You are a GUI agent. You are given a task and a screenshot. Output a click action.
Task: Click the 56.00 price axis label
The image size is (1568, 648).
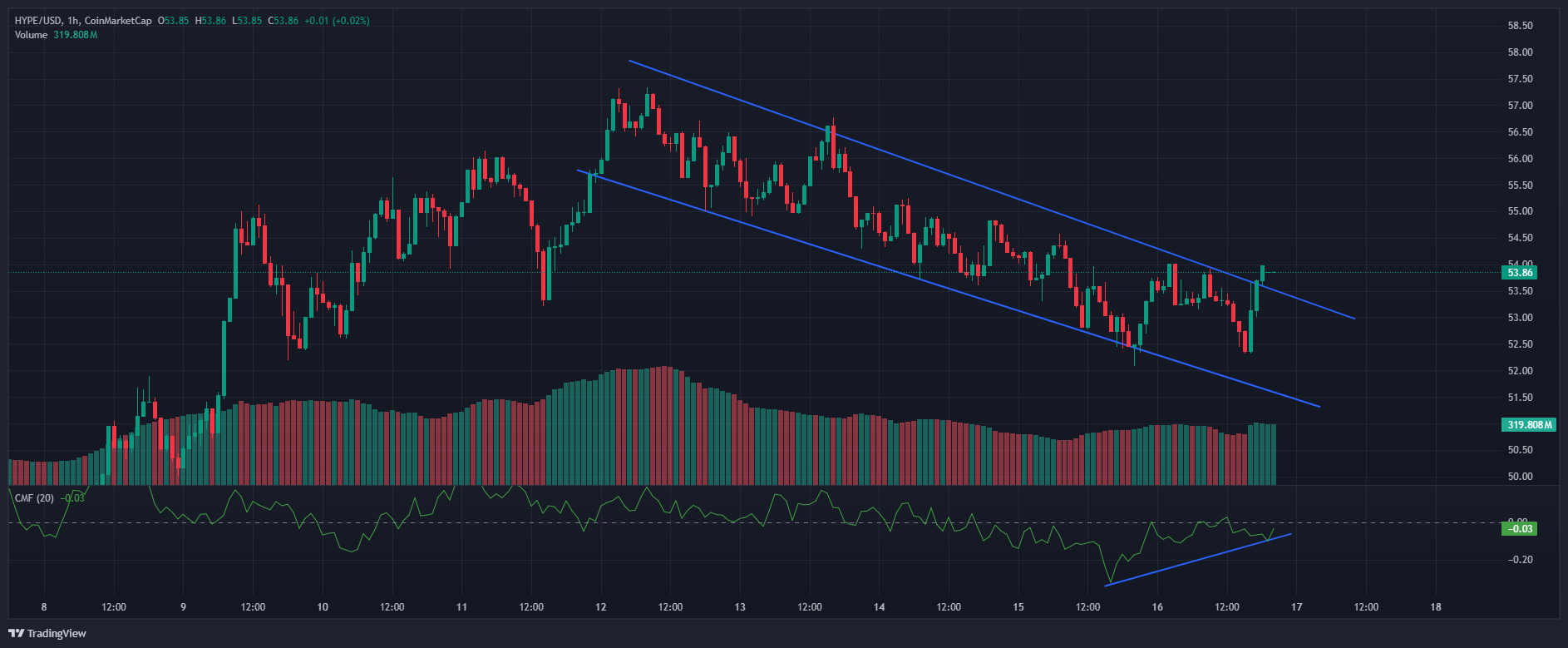(x=1520, y=159)
